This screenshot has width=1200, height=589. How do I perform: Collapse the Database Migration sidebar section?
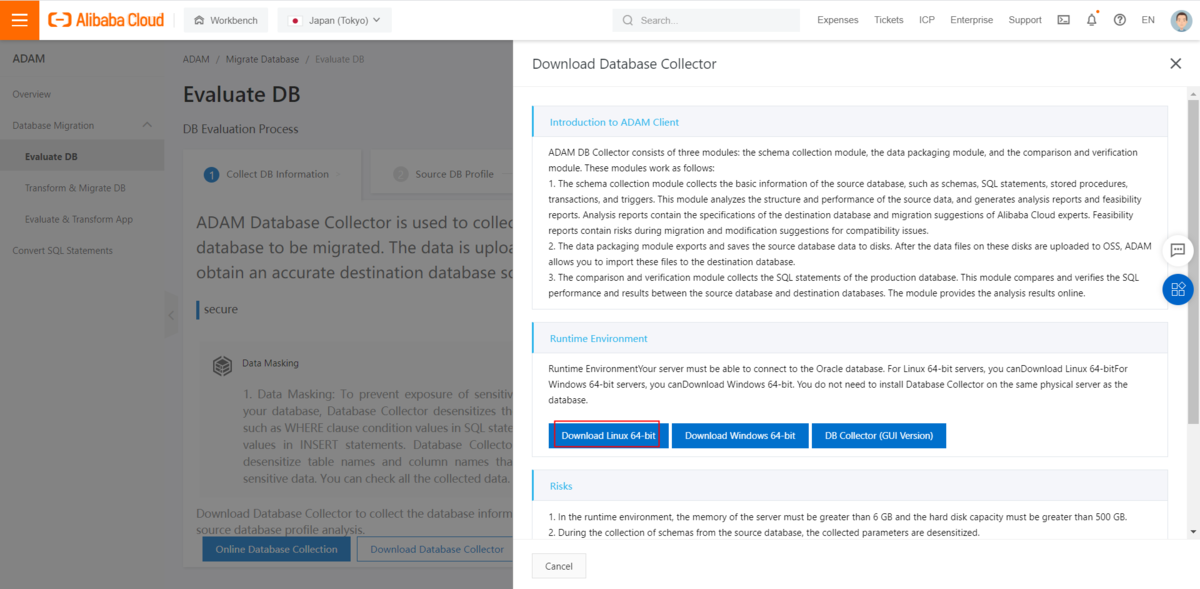point(147,125)
